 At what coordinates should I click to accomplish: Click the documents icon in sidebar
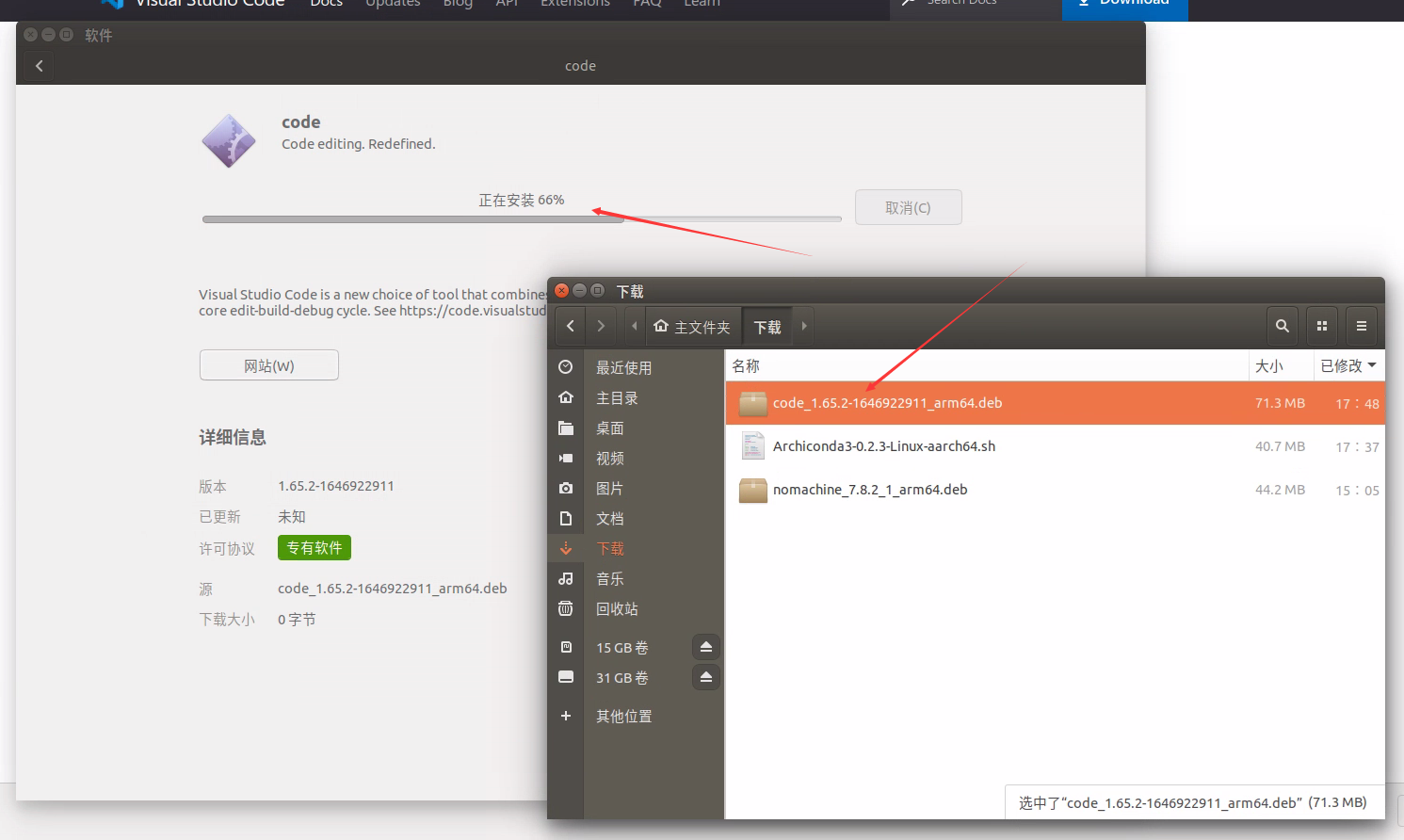(565, 518)
